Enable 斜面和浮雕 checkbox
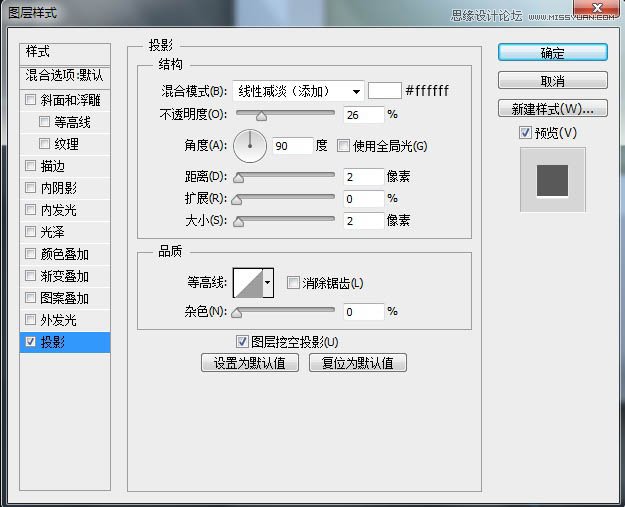The height and width of the screenshot is (507, 625). (x=30, y=99)
